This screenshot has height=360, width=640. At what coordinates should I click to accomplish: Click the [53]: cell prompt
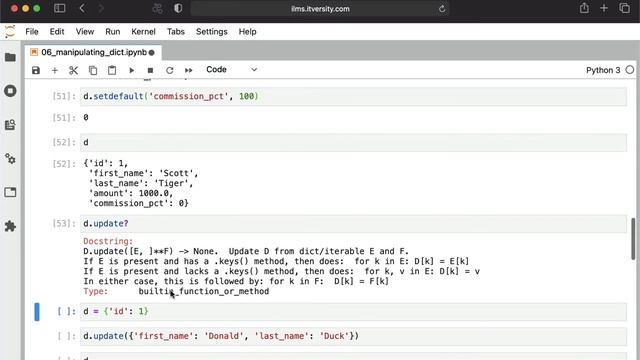coord(64,224)
